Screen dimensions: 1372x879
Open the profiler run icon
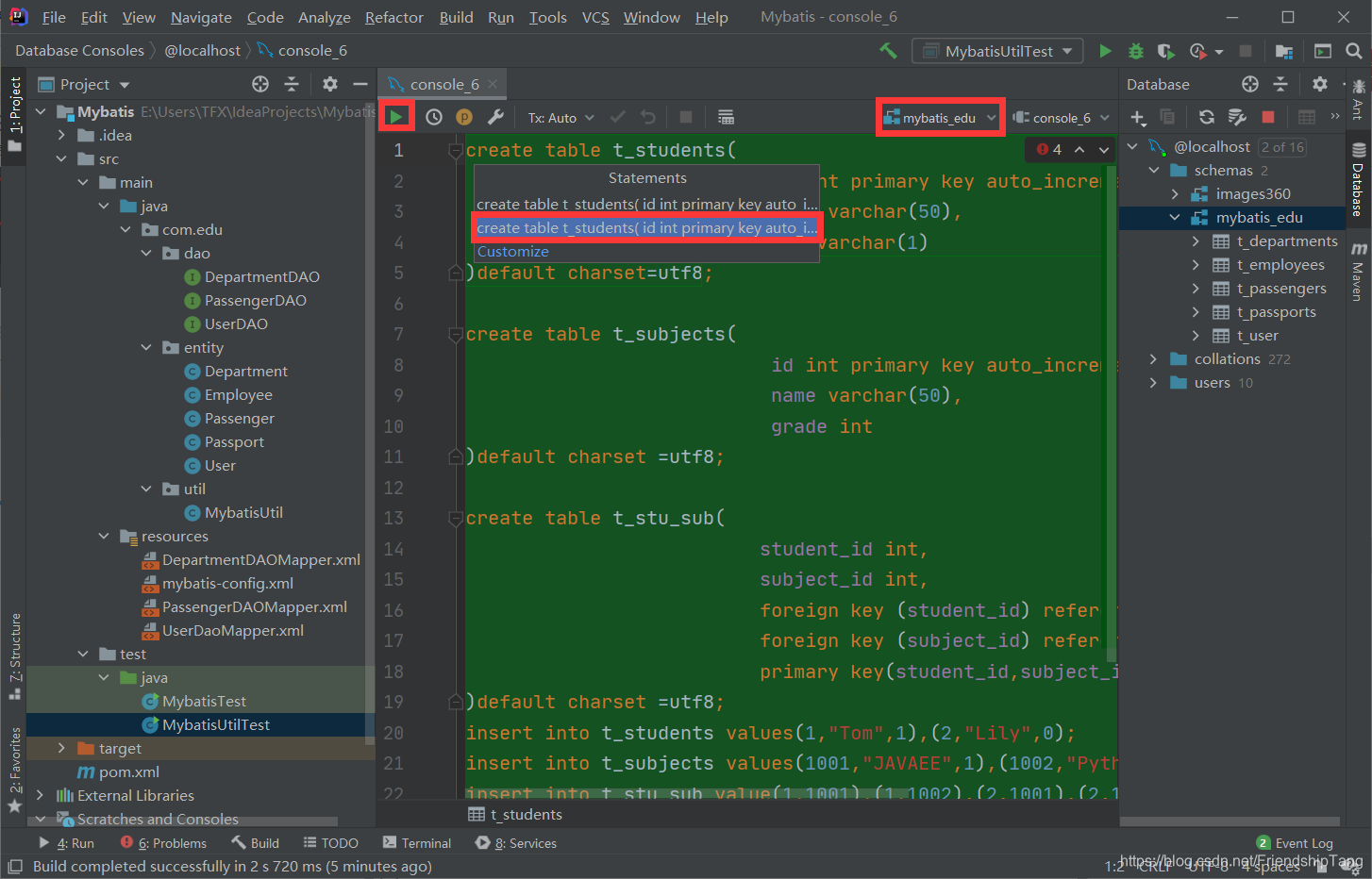click(x=1198, y=51)
